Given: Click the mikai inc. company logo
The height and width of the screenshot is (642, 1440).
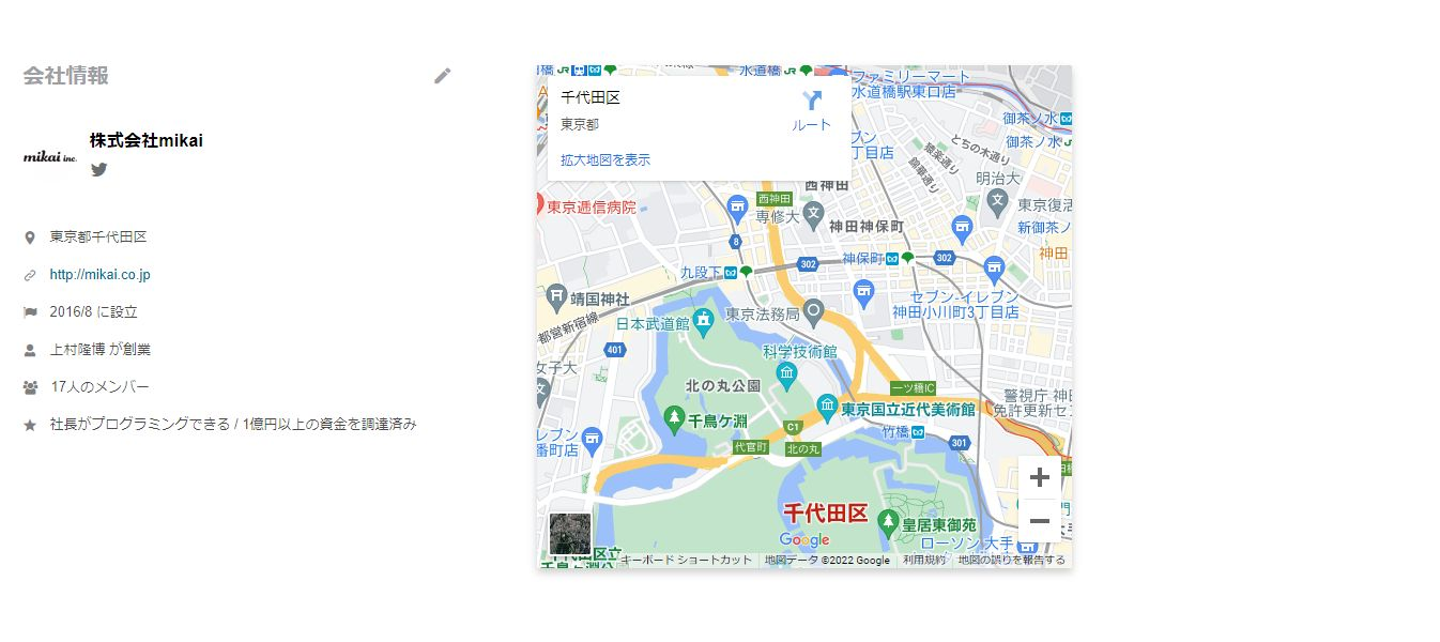Looking at the screenshot, I should click(51, 157).
